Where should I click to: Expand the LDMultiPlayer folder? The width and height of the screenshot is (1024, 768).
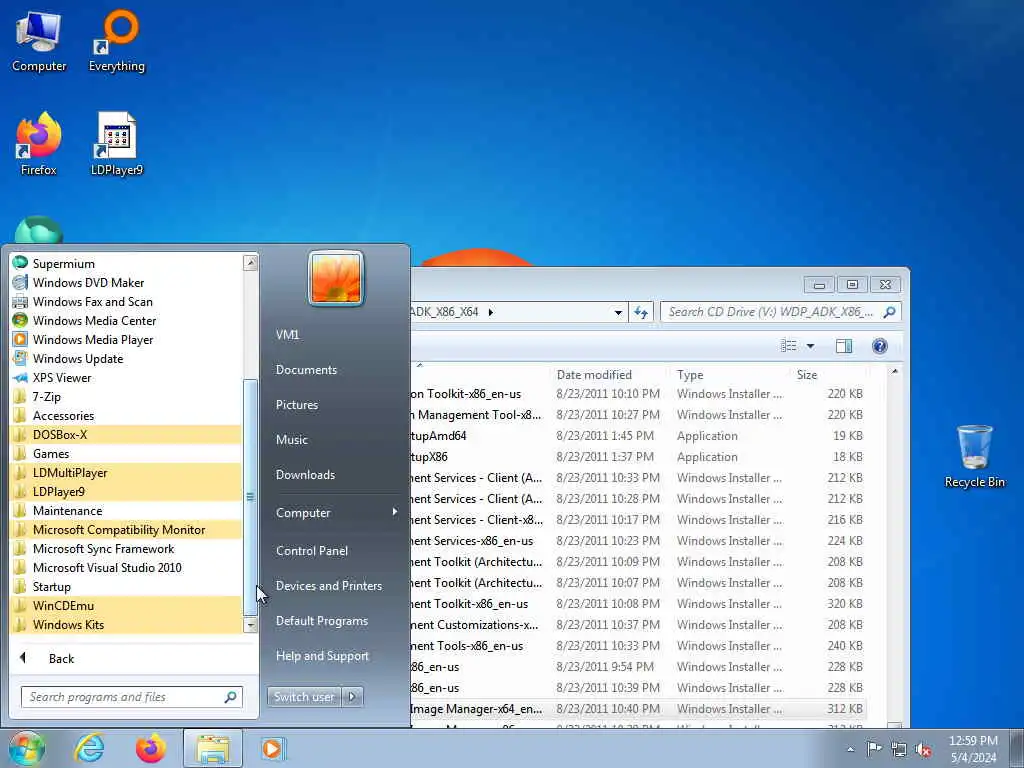(126, 472)
